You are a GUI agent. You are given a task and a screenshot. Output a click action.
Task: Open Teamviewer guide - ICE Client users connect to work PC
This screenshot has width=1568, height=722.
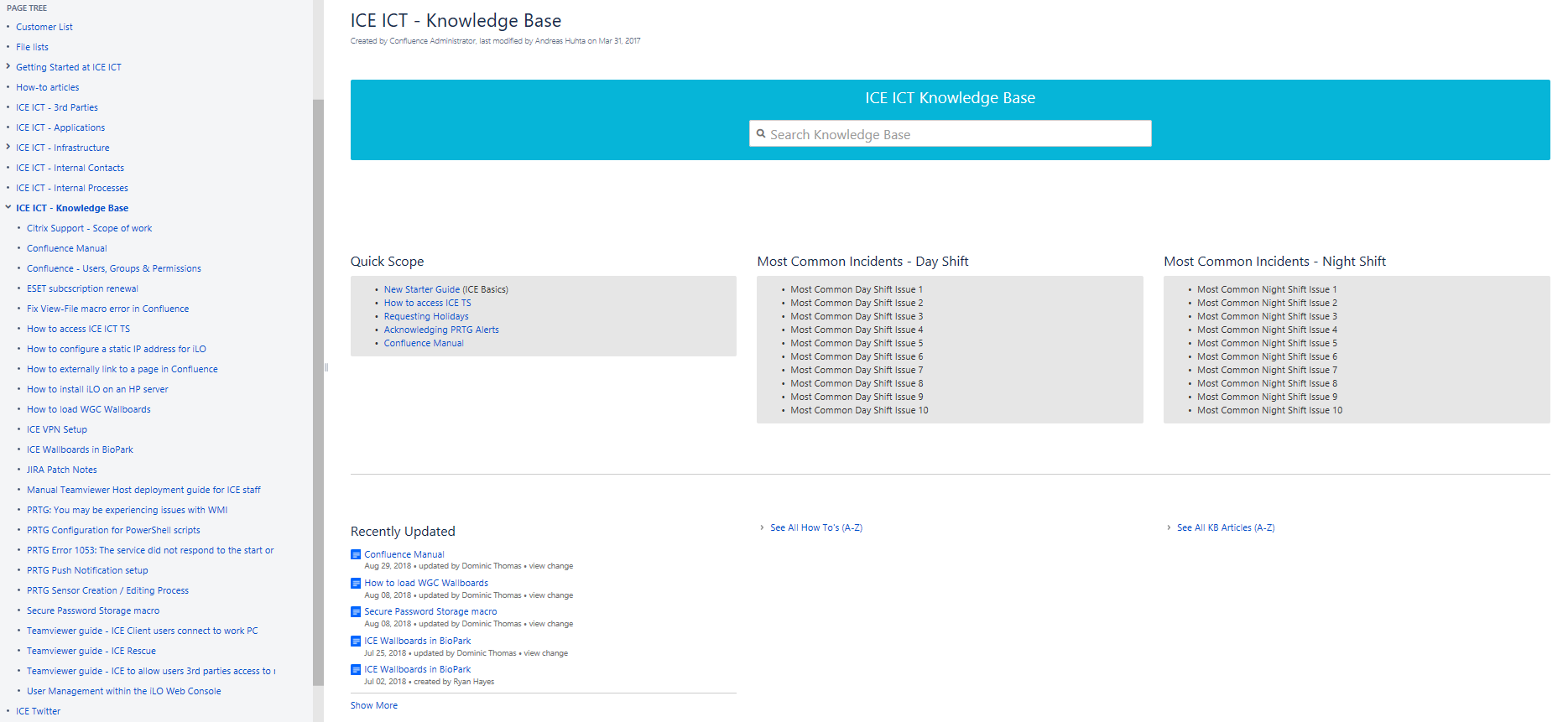143,631
